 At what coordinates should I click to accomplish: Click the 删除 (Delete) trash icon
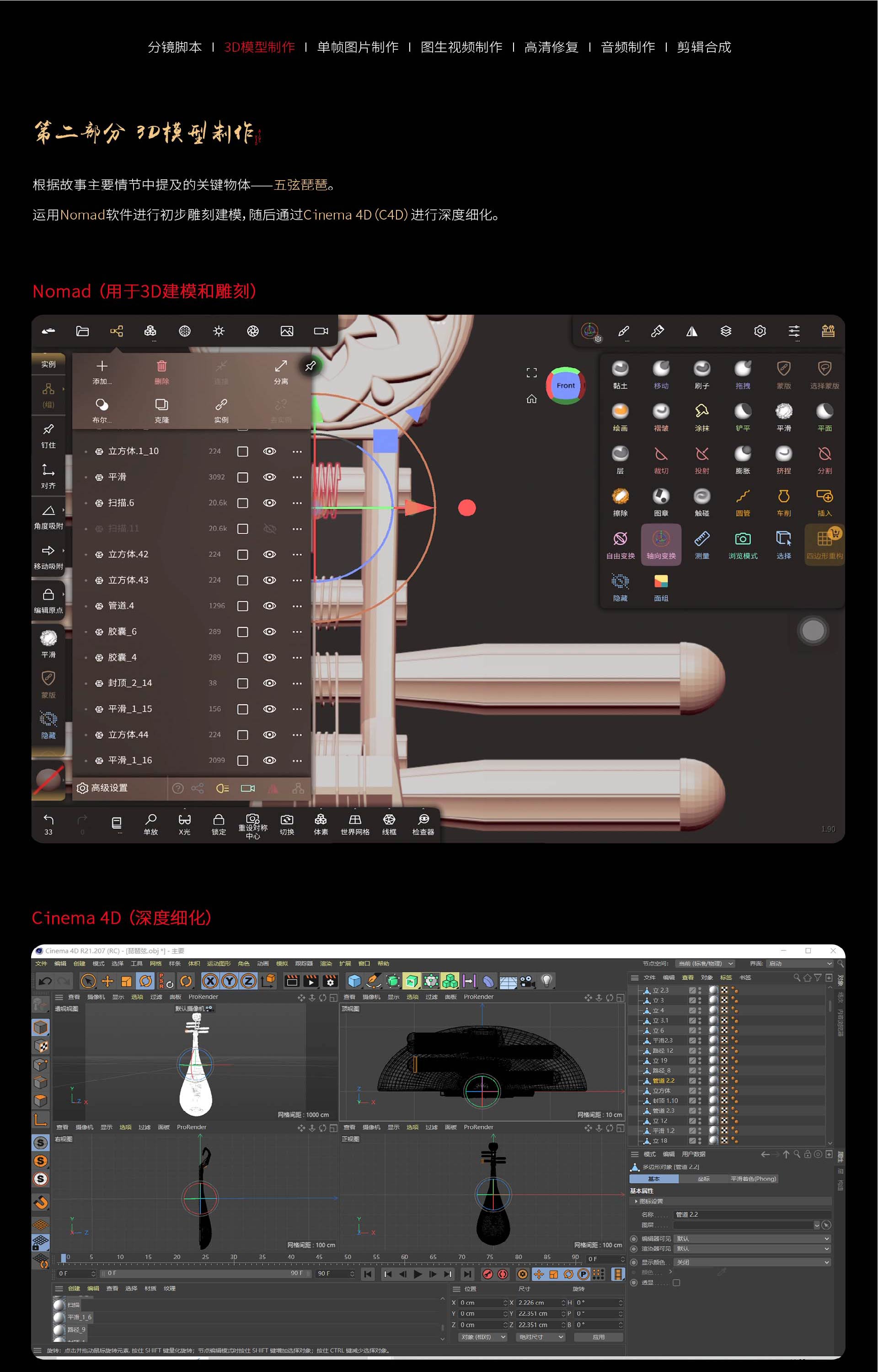pyautogui.click(x=161, y=366)
